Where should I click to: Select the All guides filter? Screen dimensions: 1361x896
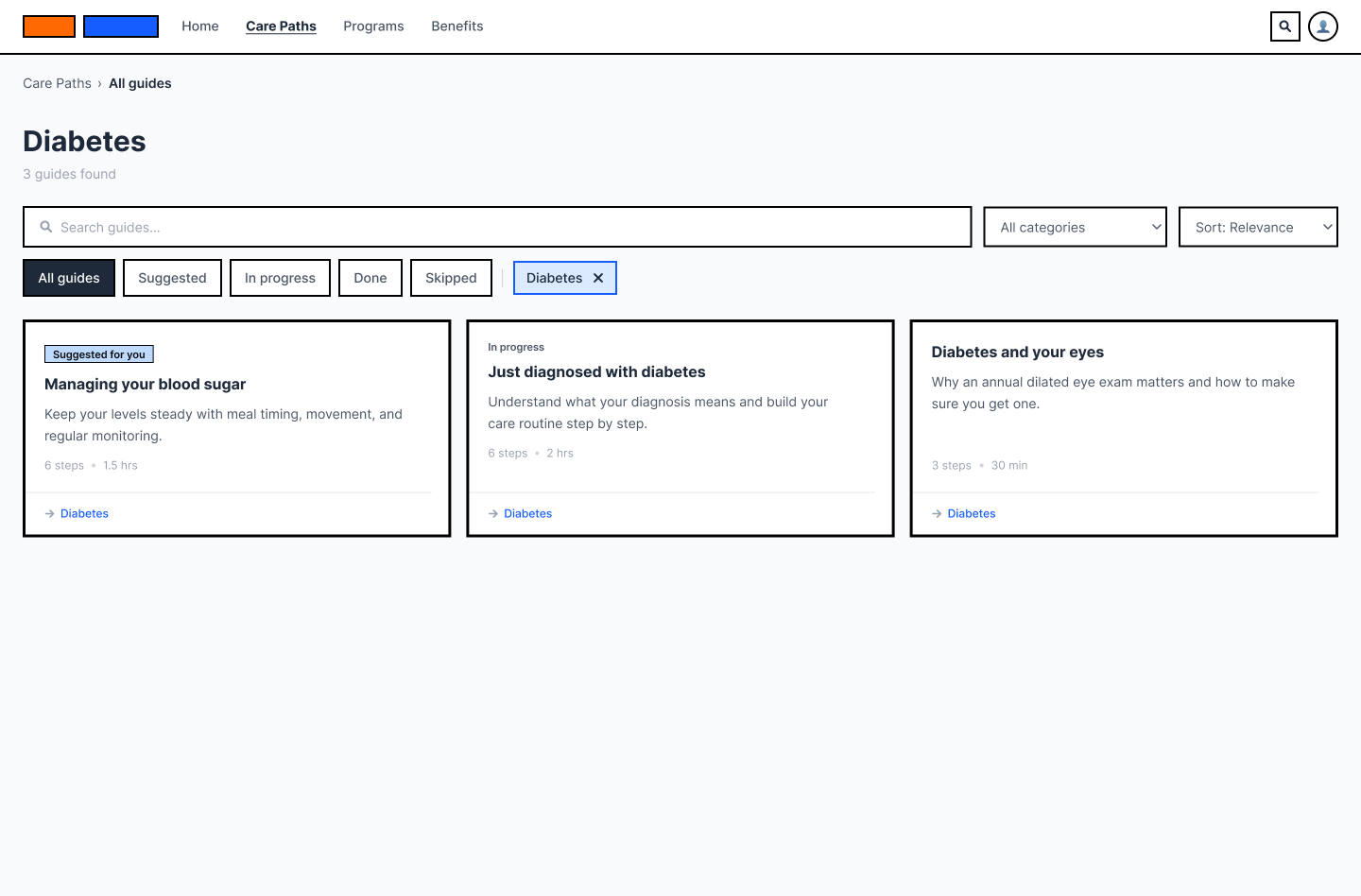click(x=69, y=278)
